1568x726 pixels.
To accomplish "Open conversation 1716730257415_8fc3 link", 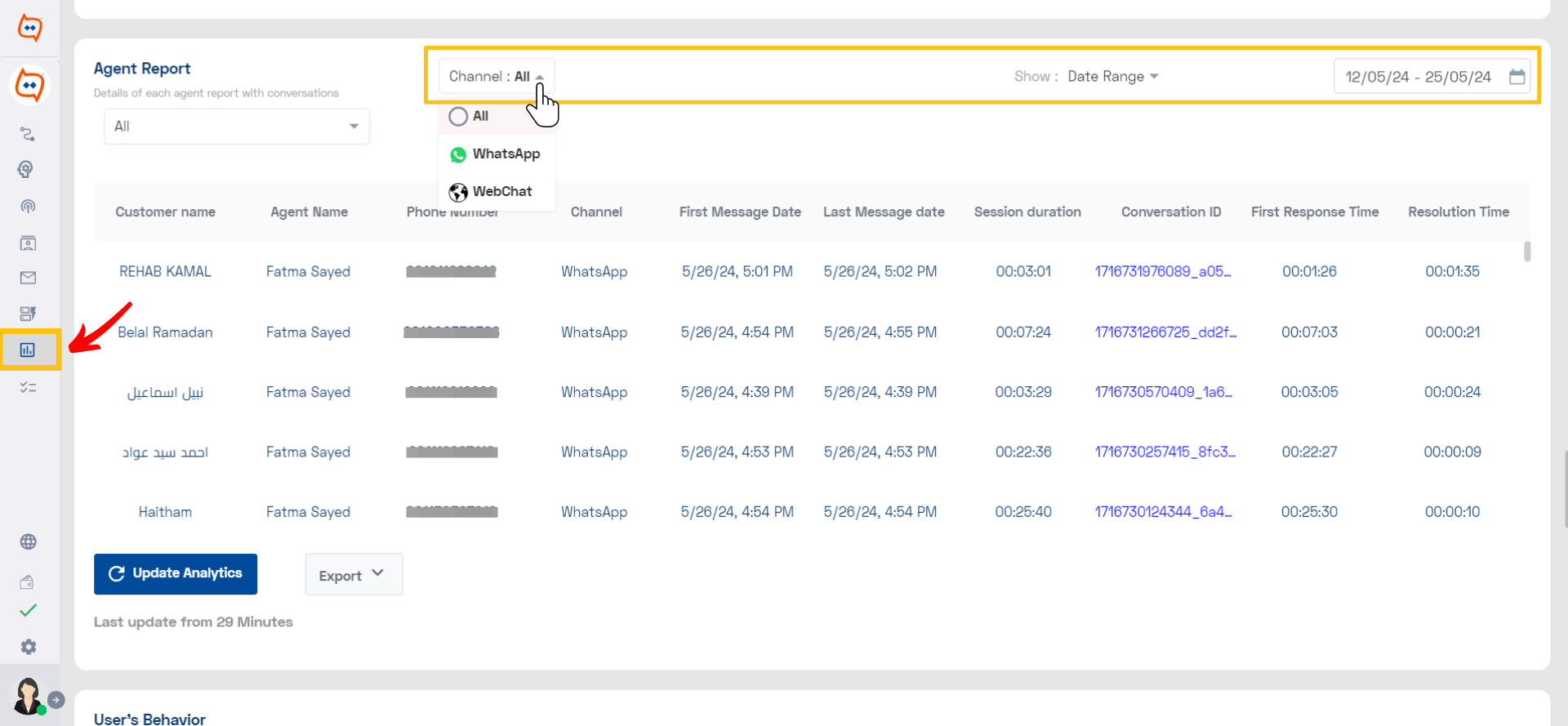I will coord(1165,452).
